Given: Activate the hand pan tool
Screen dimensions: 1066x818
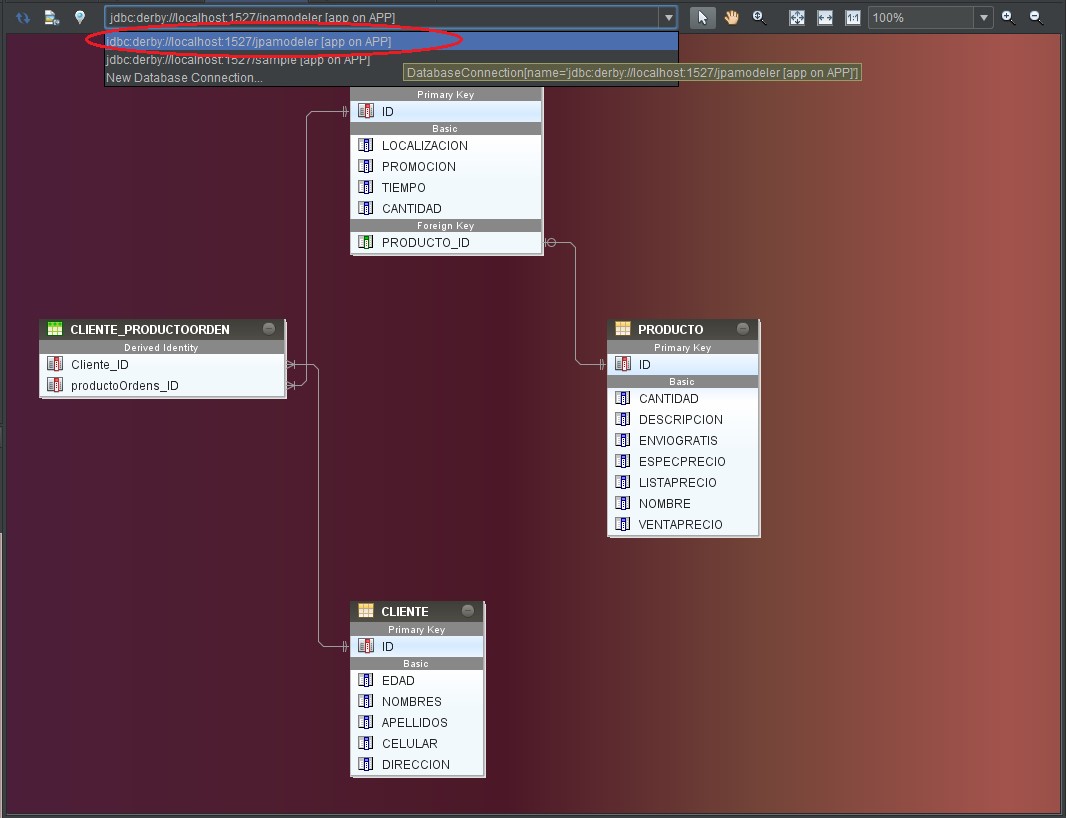Looking at the screenshot, I should pos(732,17).
